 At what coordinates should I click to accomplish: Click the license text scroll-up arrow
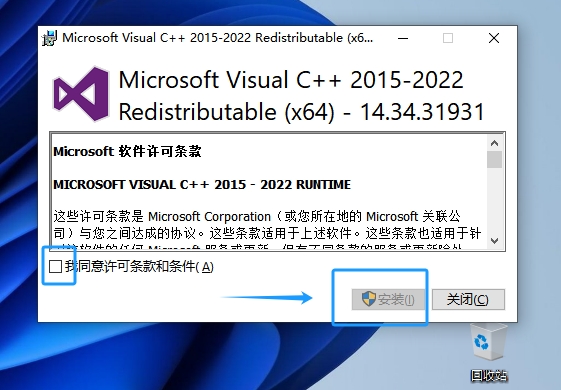(494, 143)
